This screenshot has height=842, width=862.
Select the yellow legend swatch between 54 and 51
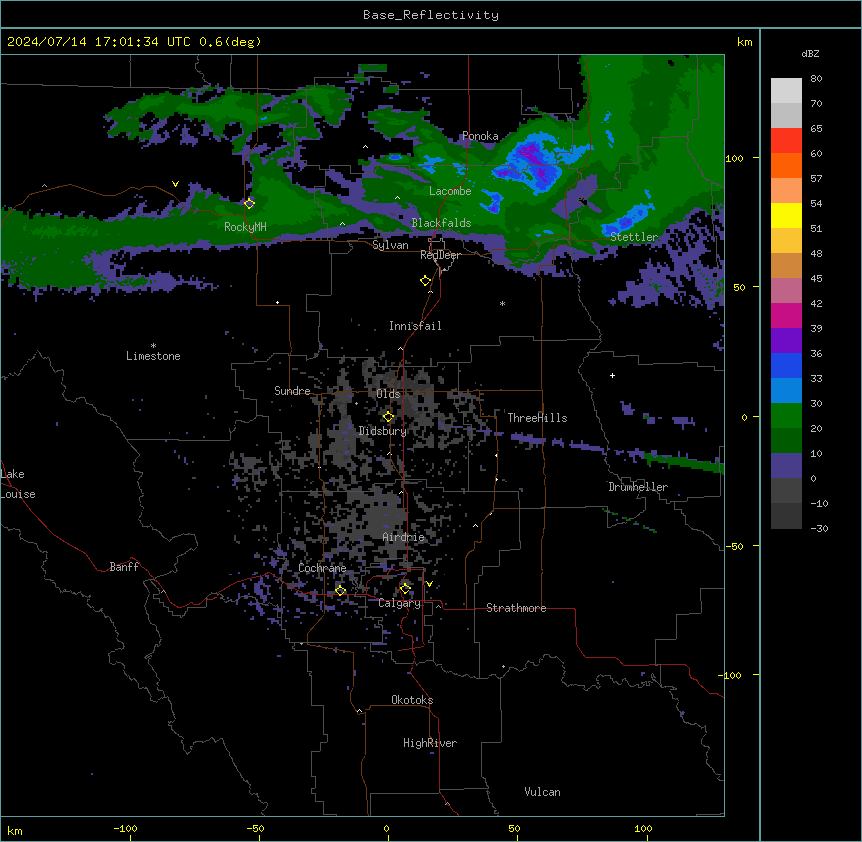point(786,215)
